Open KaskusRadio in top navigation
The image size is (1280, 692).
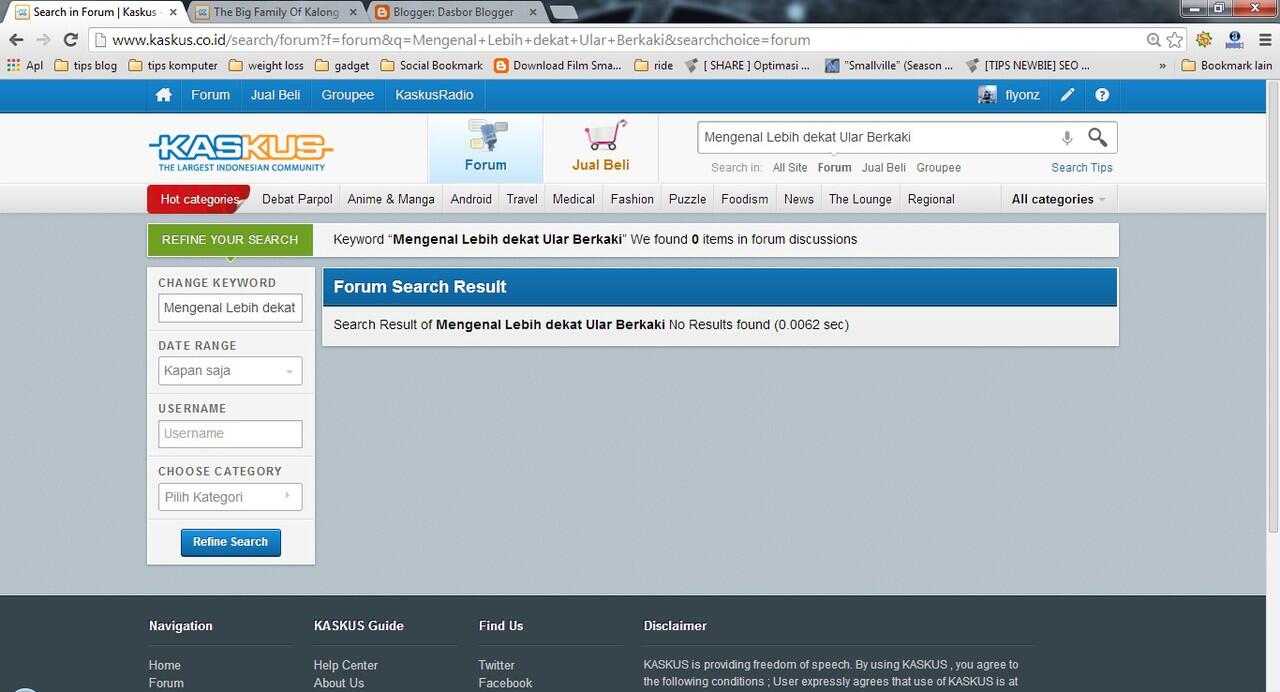click(x=434, y=95)
